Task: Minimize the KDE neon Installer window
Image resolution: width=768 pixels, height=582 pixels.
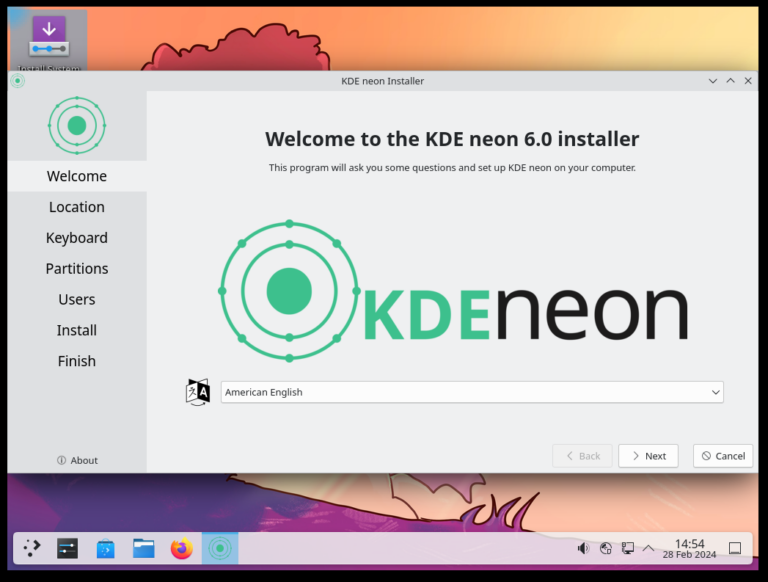Action: (713, 81)
